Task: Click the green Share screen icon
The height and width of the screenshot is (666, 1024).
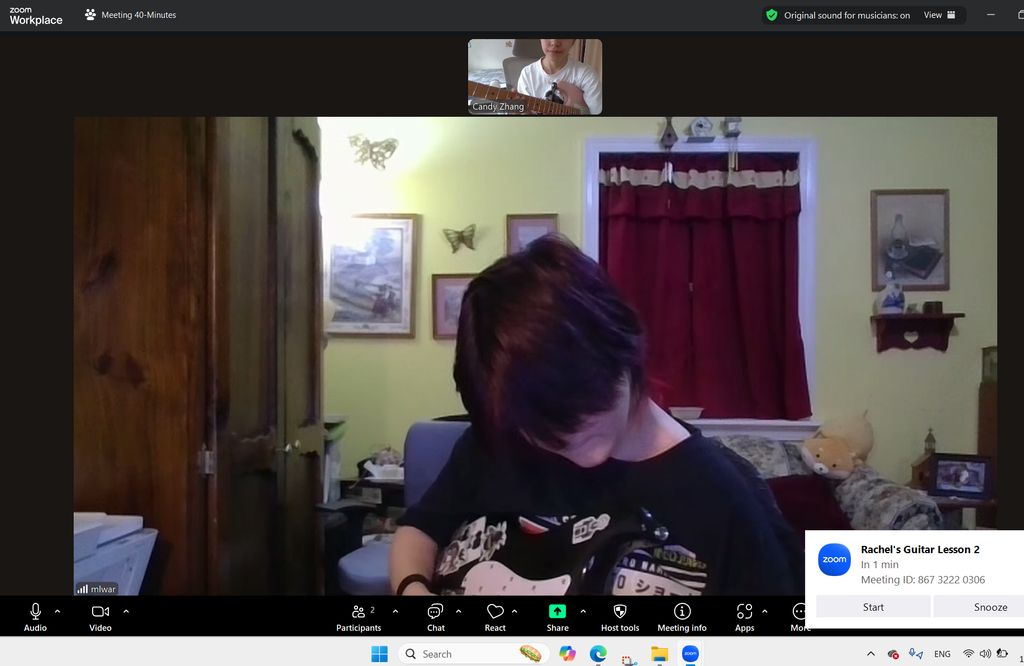Action: click(557, 611)
